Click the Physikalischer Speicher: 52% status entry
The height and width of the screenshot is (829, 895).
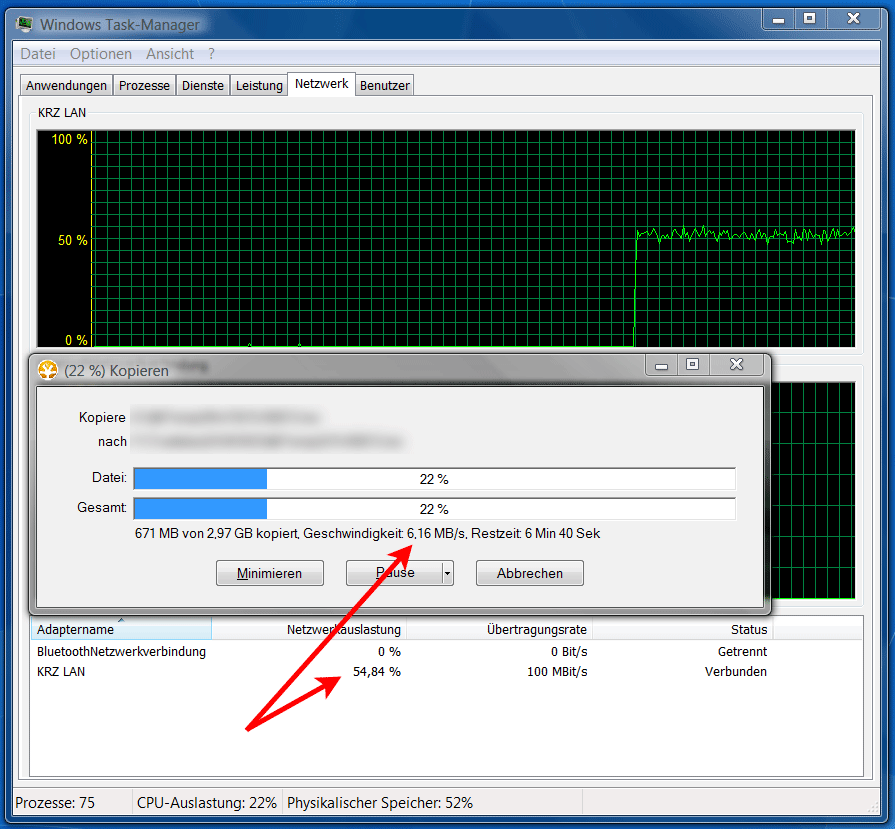click(x=380, y=803)
